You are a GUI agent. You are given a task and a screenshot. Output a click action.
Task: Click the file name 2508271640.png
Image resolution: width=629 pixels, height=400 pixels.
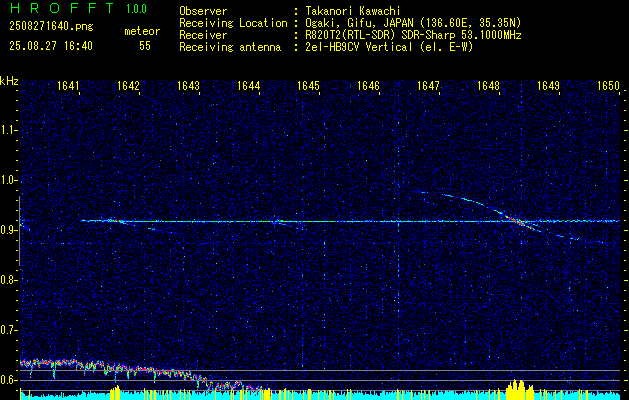coord(51,26)
